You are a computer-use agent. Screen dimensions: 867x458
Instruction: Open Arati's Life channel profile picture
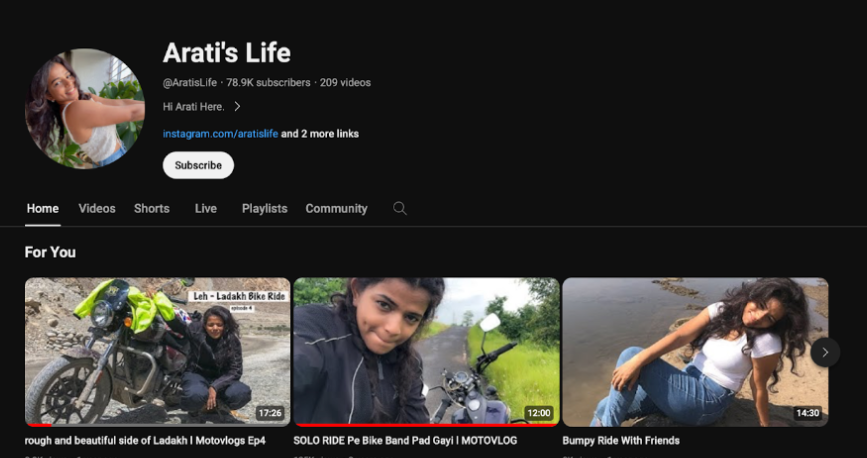(x=85, y=108)
